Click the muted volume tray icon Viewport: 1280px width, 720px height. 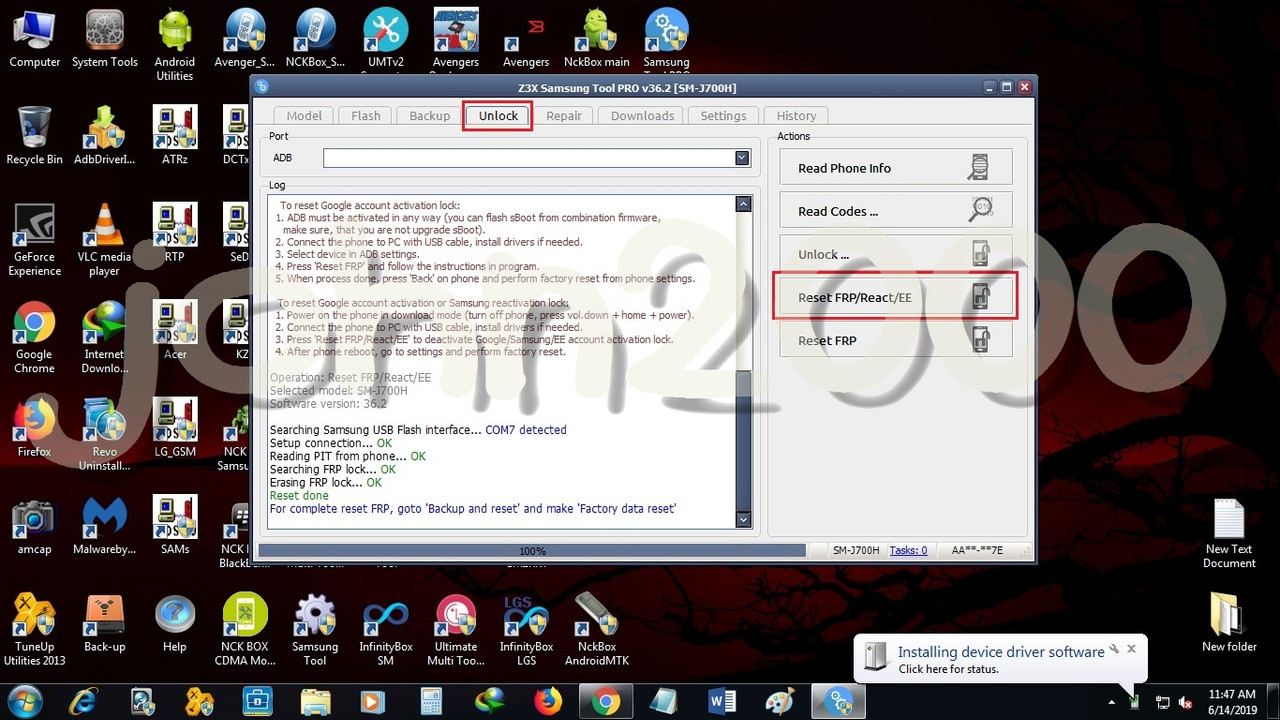coord(1186,702)
